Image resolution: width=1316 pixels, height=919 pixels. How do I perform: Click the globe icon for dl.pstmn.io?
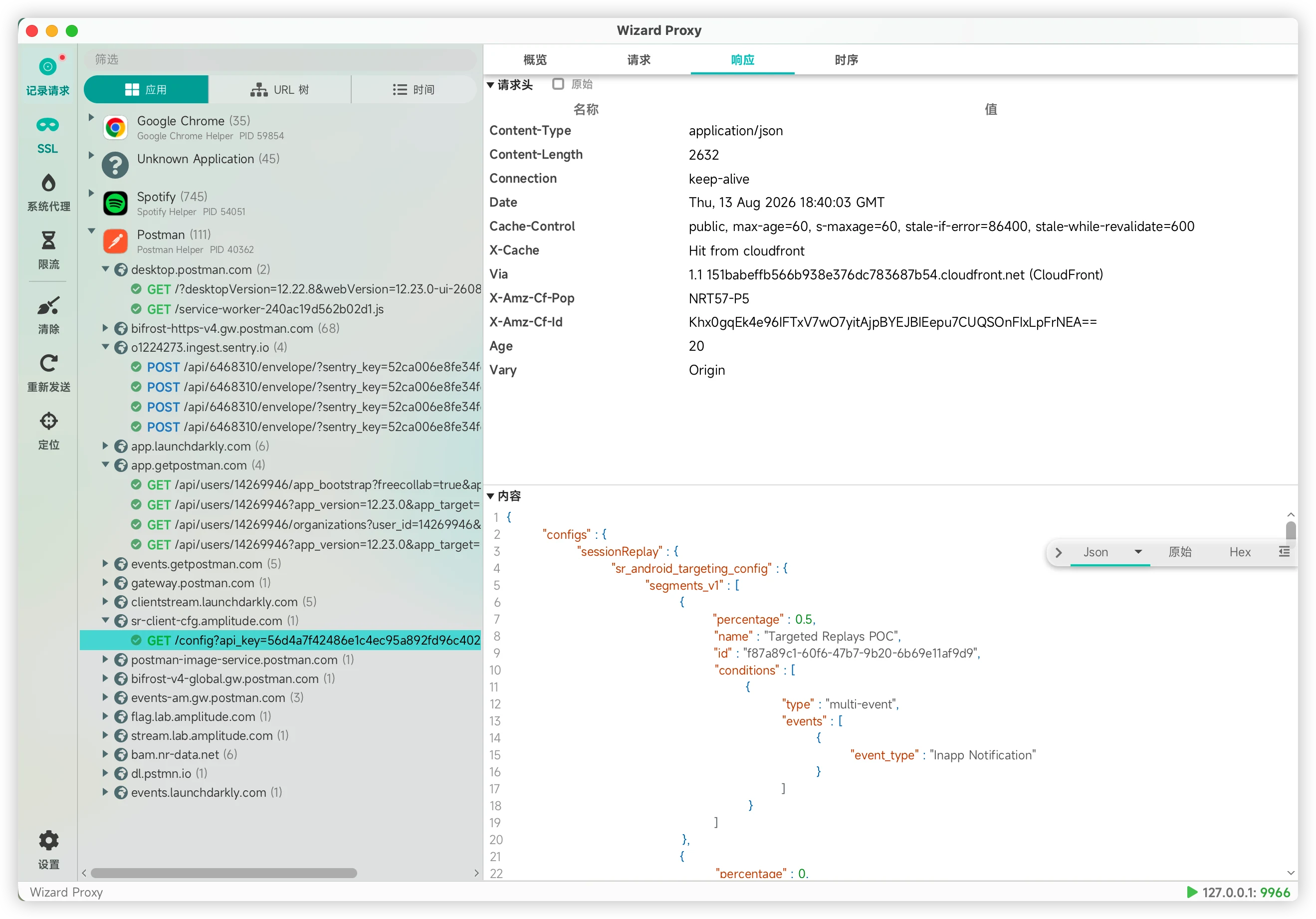coord(121,773)
